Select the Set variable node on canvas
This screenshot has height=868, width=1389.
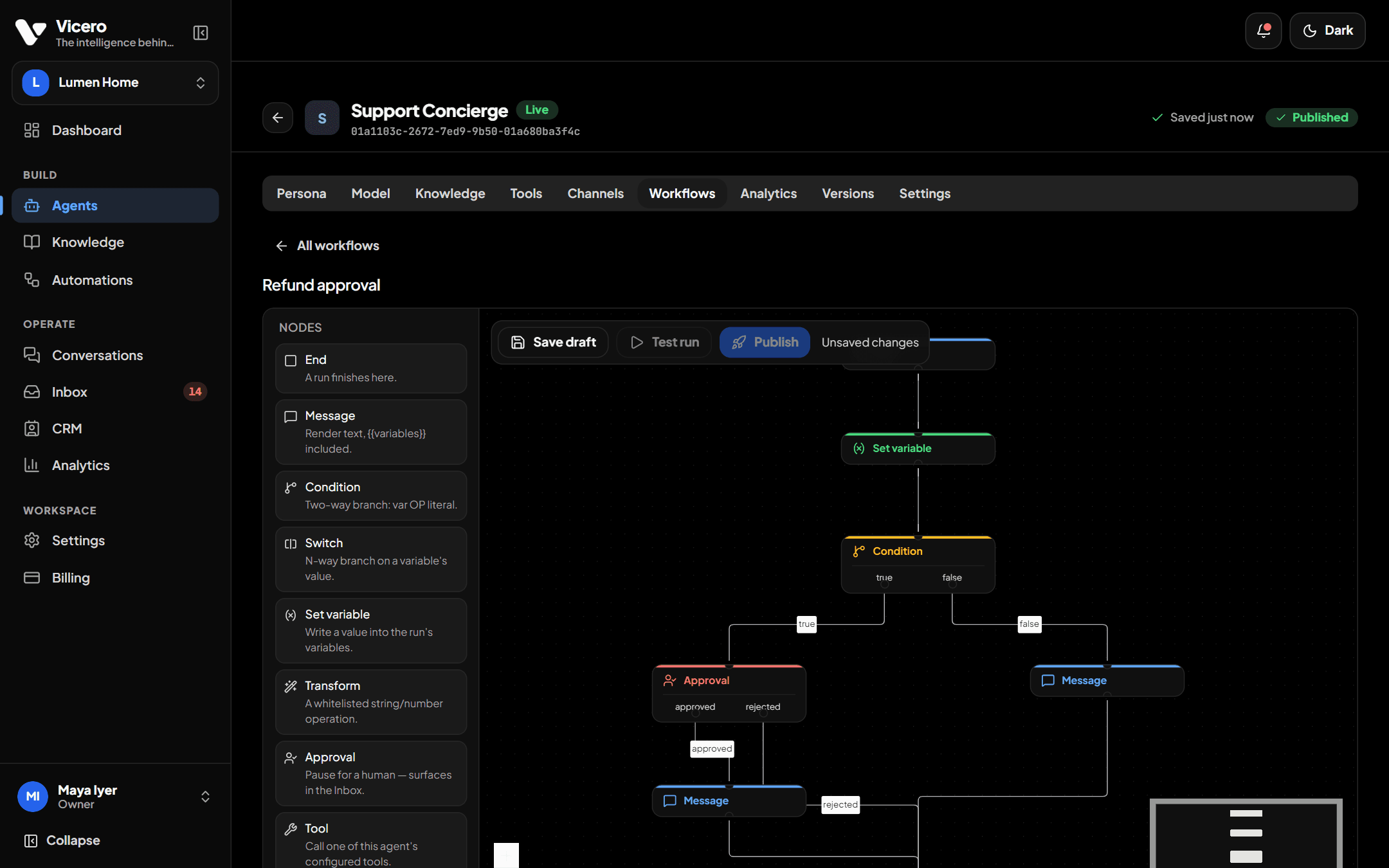coord(918,449)
